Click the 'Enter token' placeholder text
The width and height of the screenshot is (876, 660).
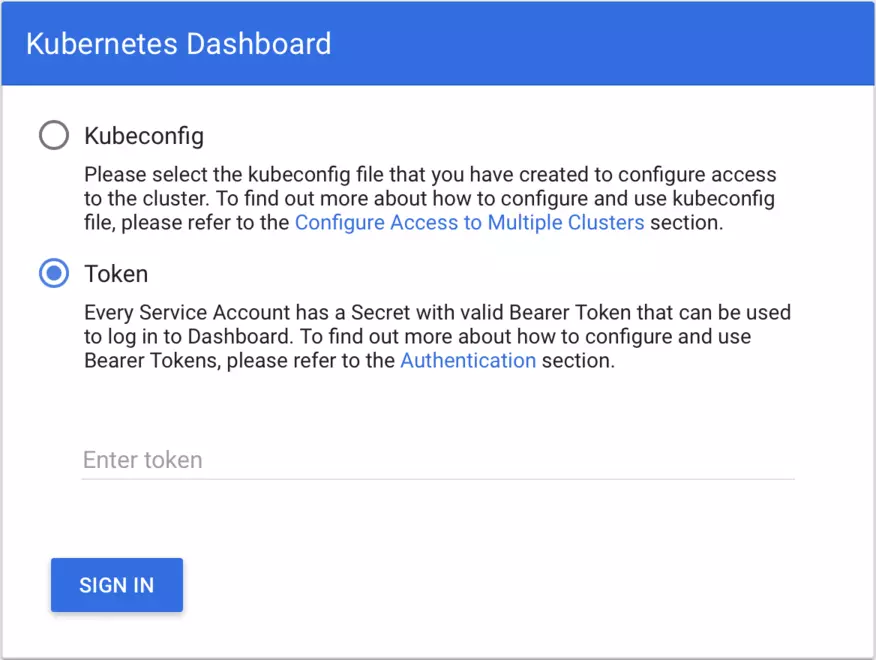[x=143, y=460]
